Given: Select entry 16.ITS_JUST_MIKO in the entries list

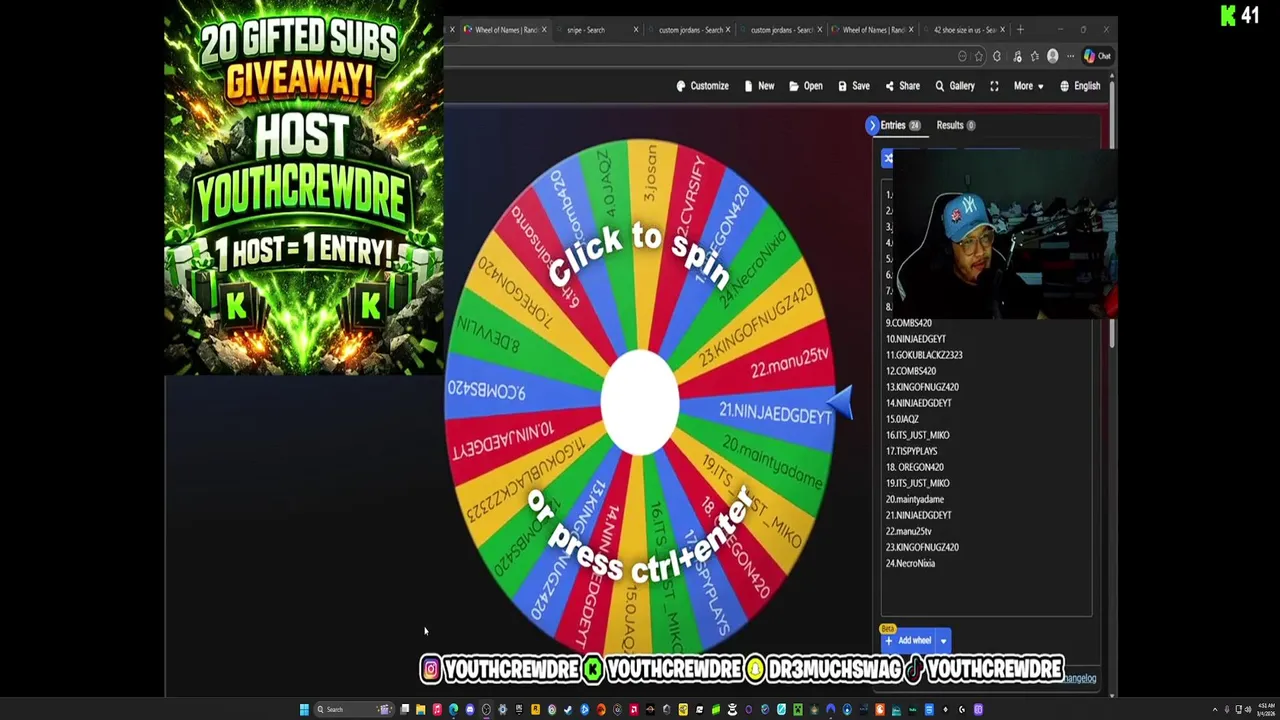Looking at the screenshot, I should pos(917,435).
